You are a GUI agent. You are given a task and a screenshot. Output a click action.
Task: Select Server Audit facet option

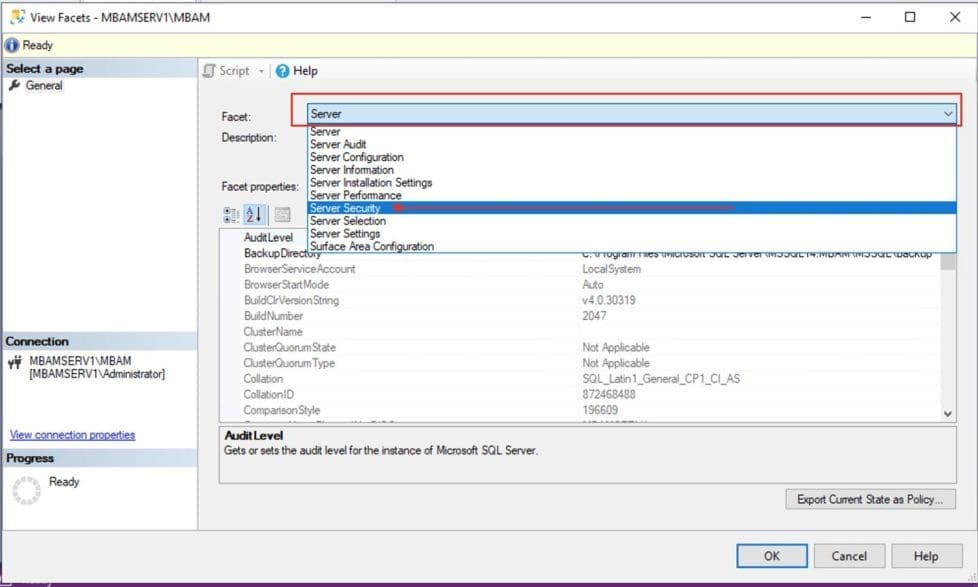click(338, 144)
